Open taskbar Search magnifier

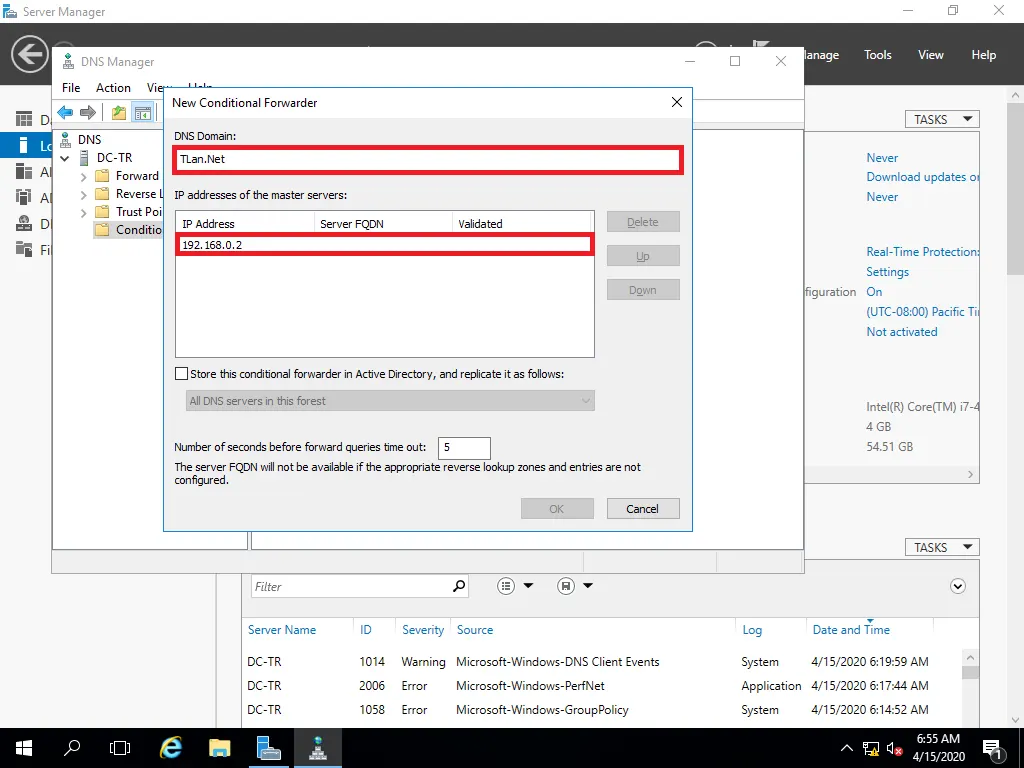tap(72, 748)
